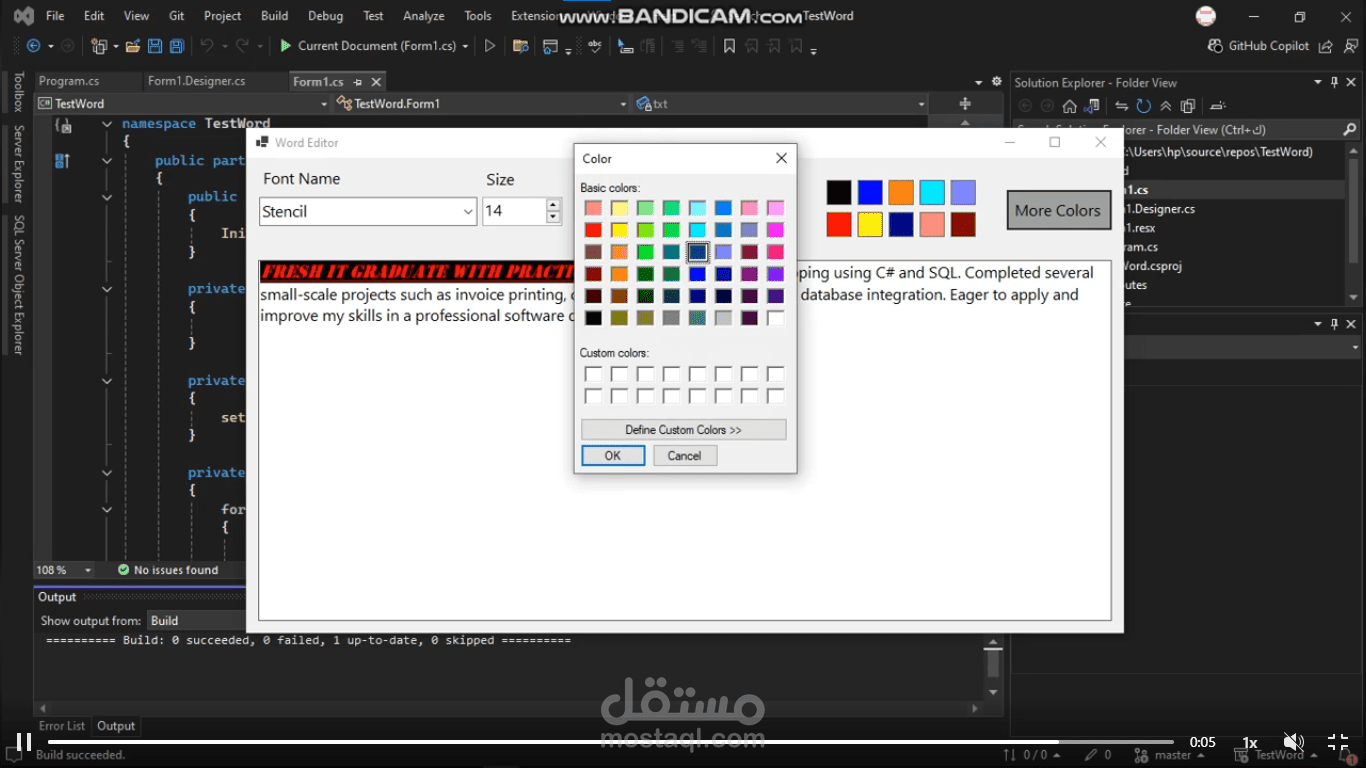This screenshot has width=1366, height=768.
Task: Click Collapse All icon in Solution Explorer
Action: click(1166, 106)
